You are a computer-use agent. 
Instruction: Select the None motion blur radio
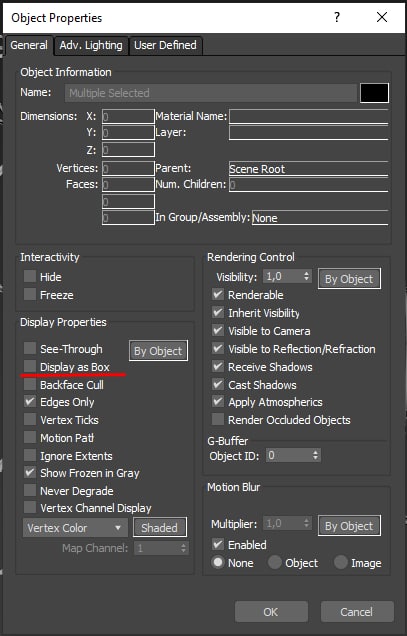[x=218, y=562]
